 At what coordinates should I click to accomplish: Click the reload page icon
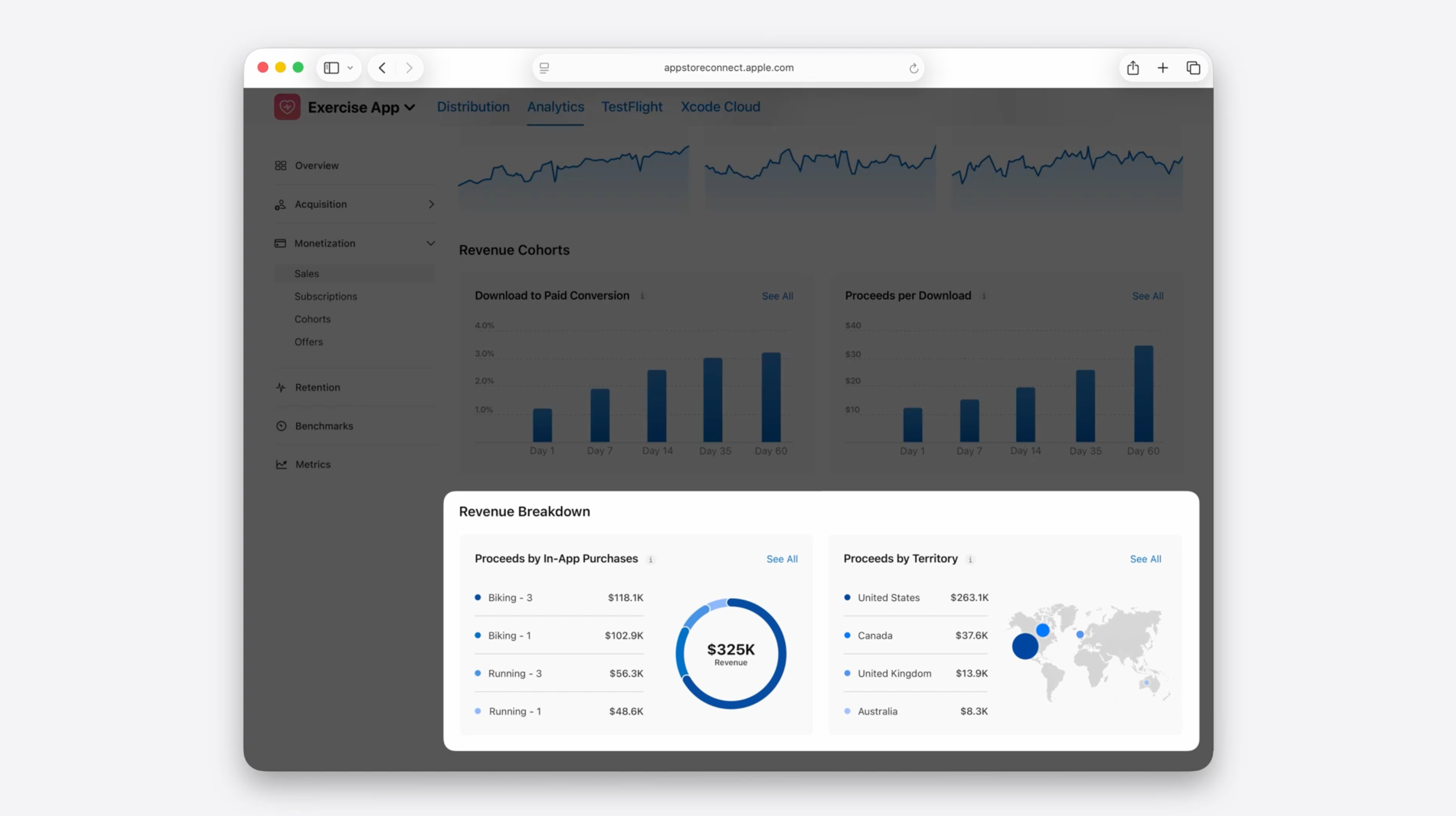point(913,68)
